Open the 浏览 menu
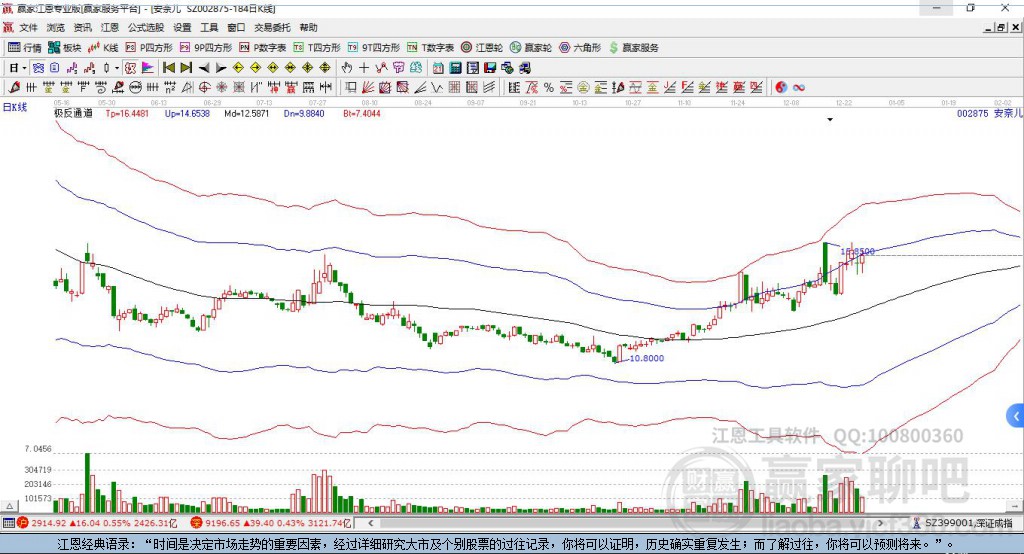 [56, 27]
